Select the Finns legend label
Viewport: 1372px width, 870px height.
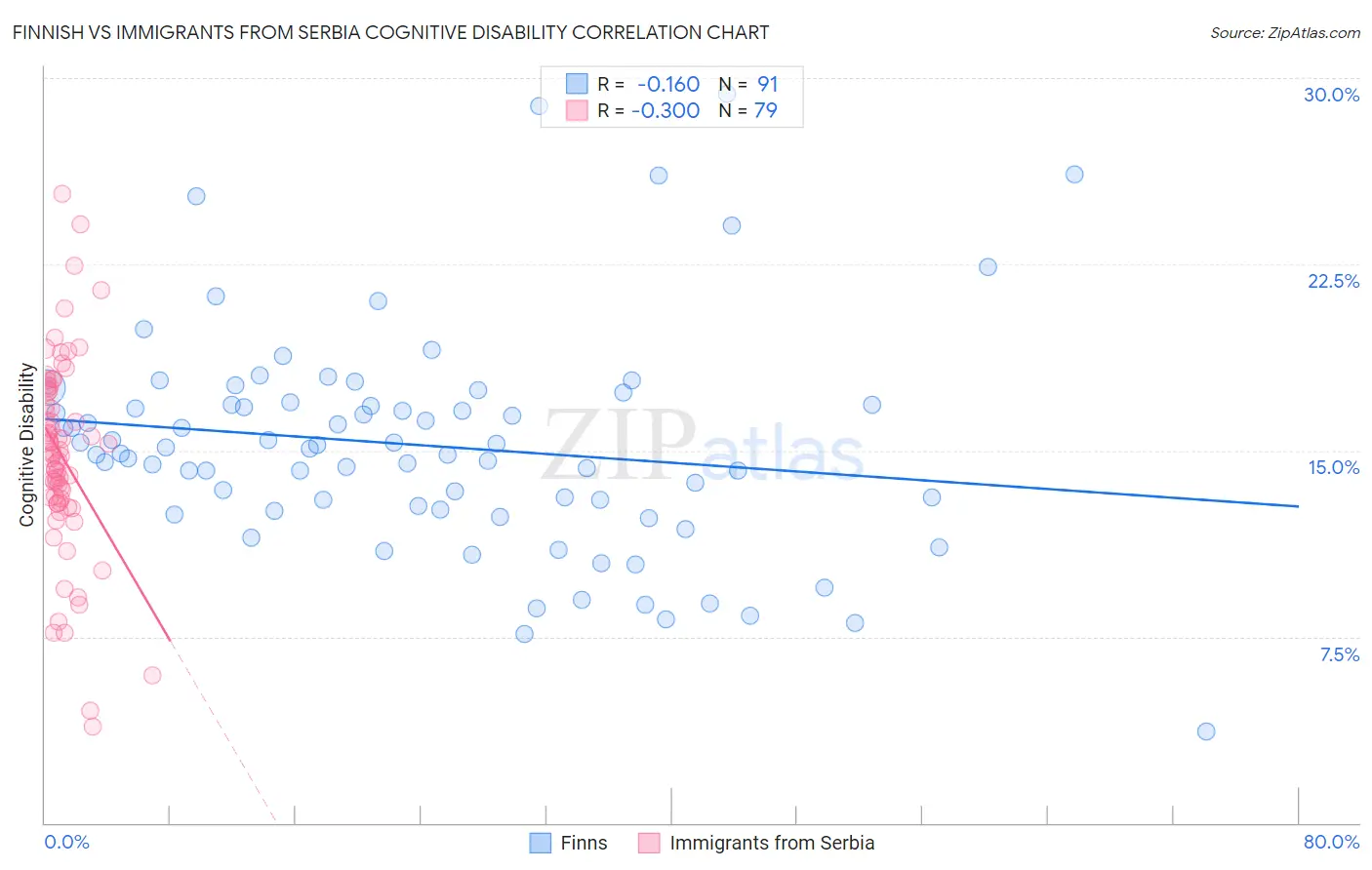pyautogui.click(x=584, y=843)
